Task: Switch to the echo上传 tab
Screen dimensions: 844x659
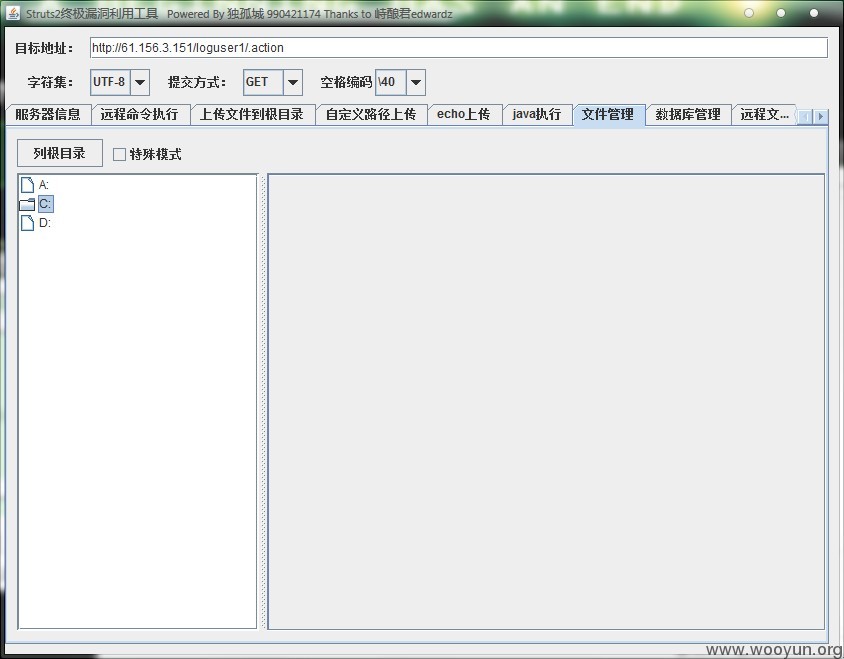Action: pyautogui.click(x=464, y=114)
